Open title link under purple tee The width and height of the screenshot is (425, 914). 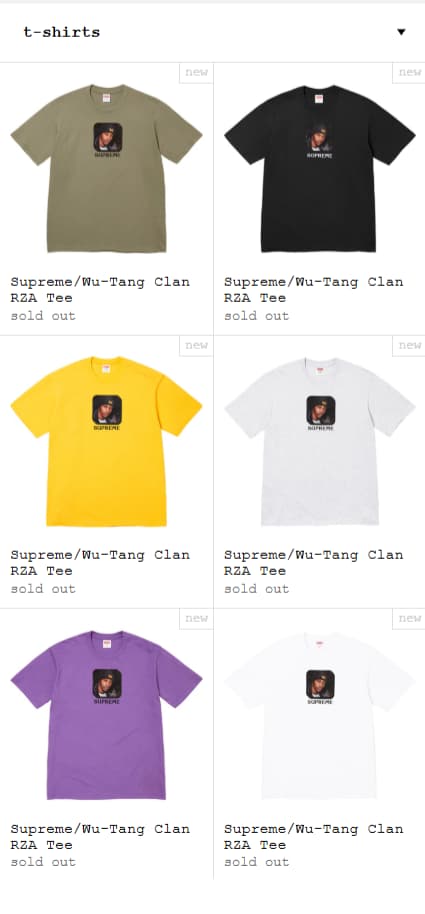(100, 836)
